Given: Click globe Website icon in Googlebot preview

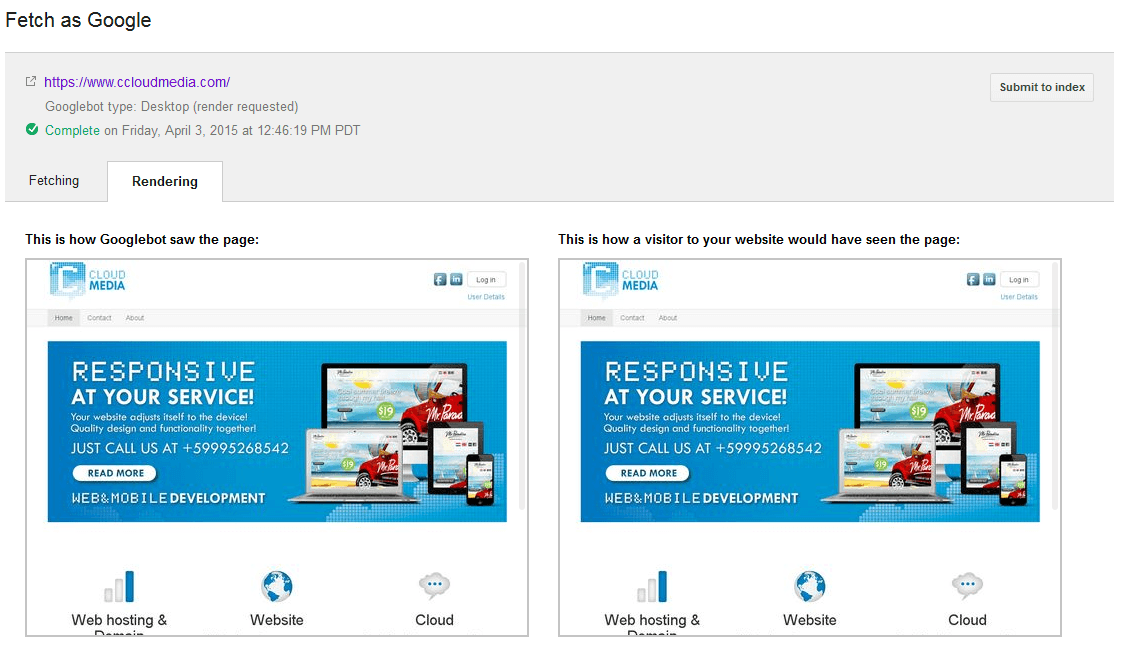Looking at the screenshot, I should pyautogui.click(x=277, y=586).
